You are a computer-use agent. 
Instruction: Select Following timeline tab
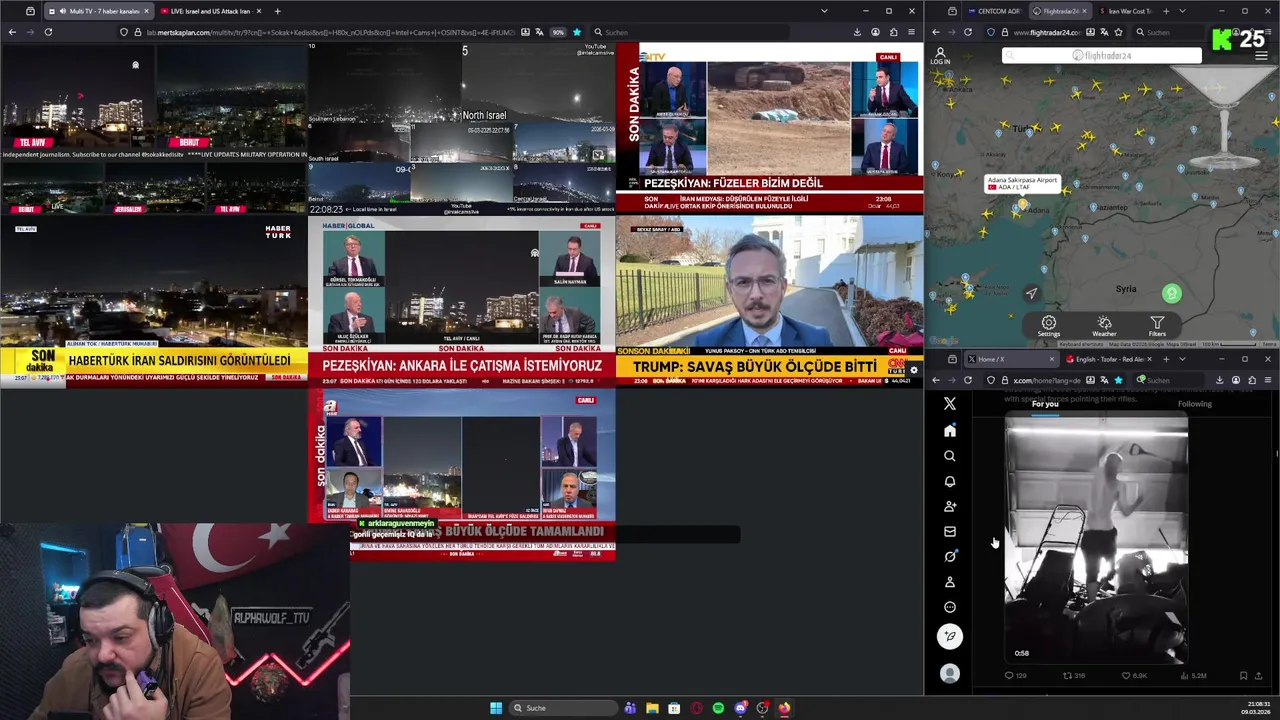click(x=1194, y=404)
